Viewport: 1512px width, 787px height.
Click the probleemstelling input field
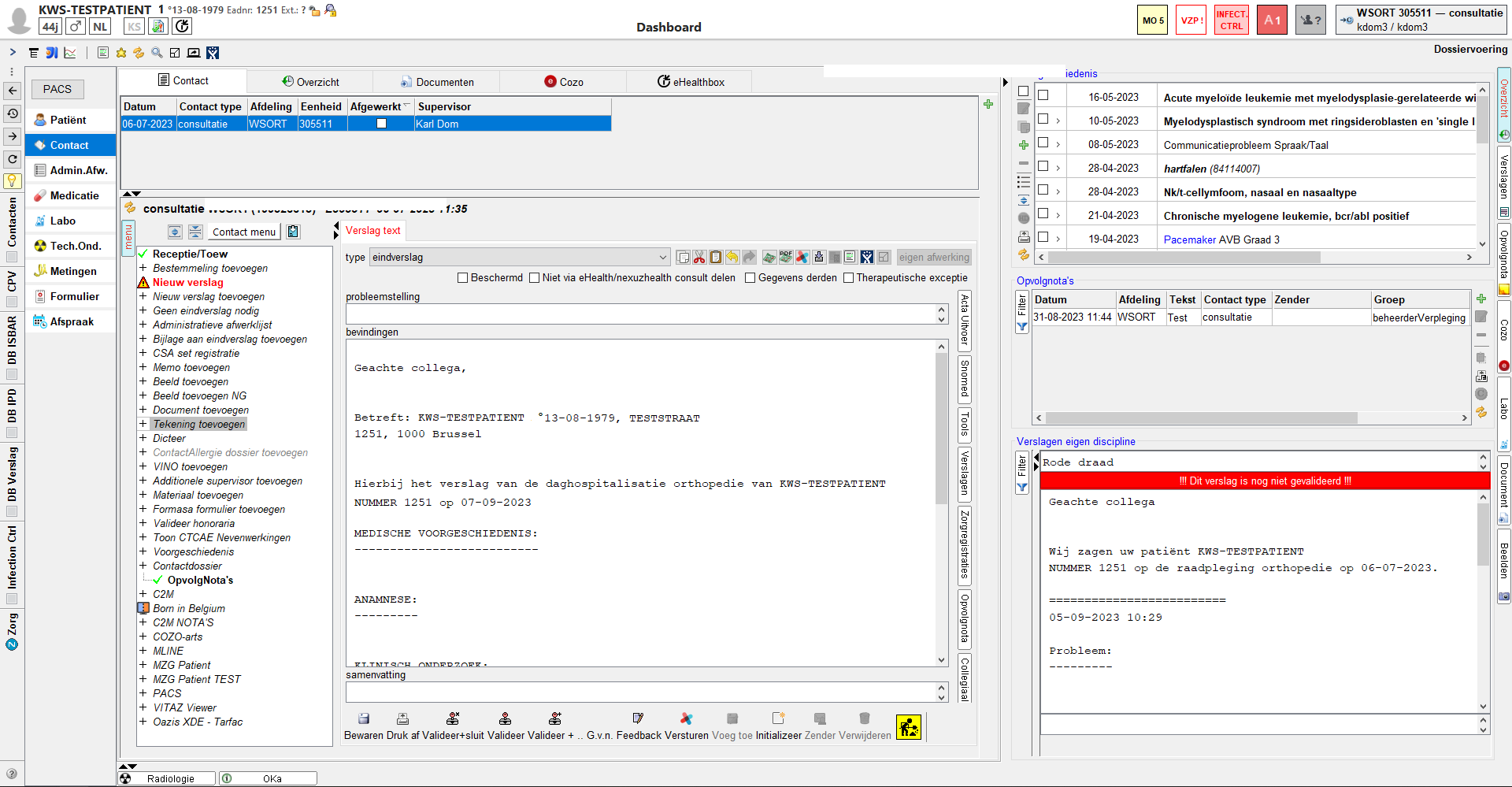640,314
